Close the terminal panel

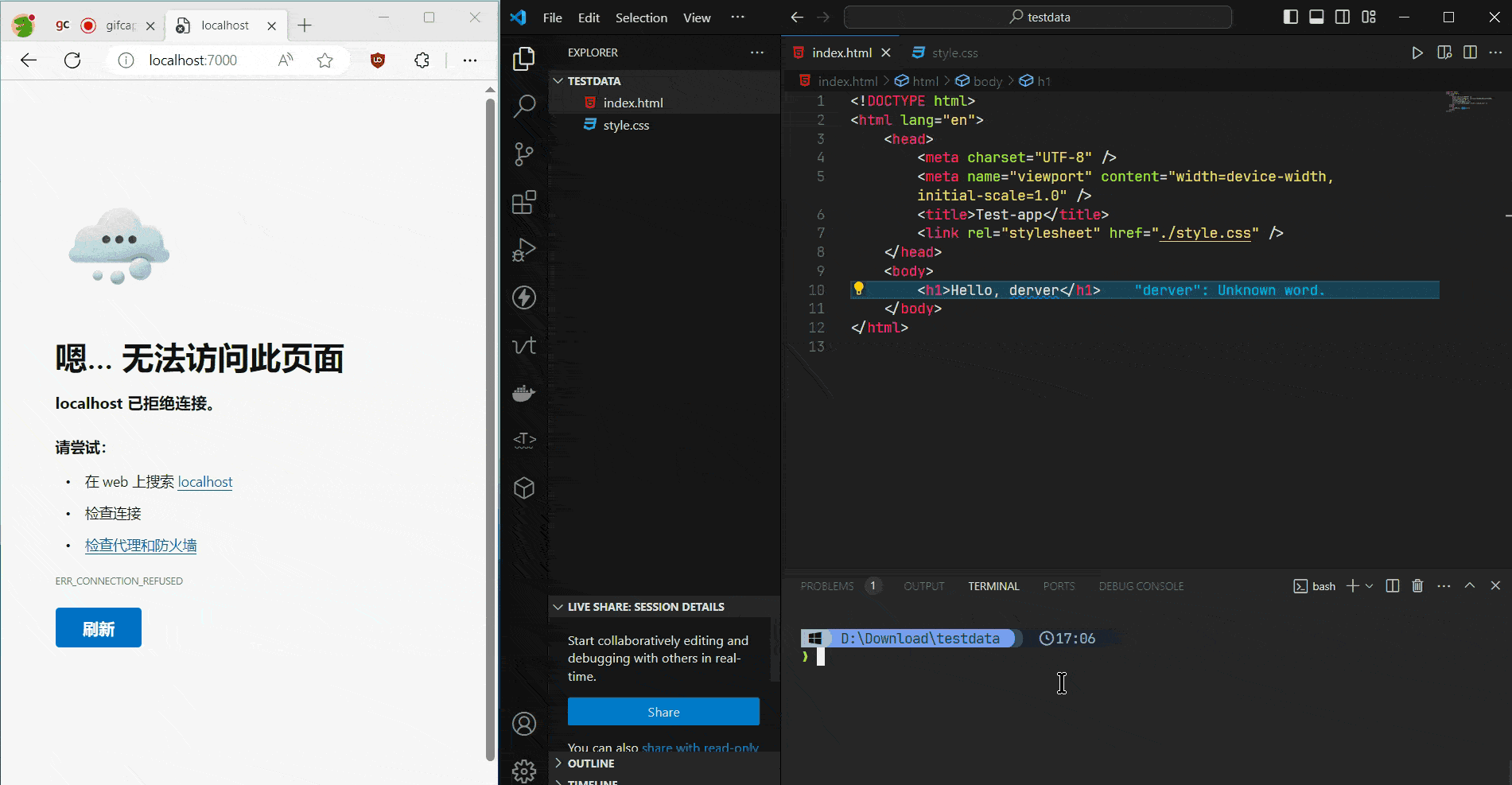click(x=1495, y=586)
